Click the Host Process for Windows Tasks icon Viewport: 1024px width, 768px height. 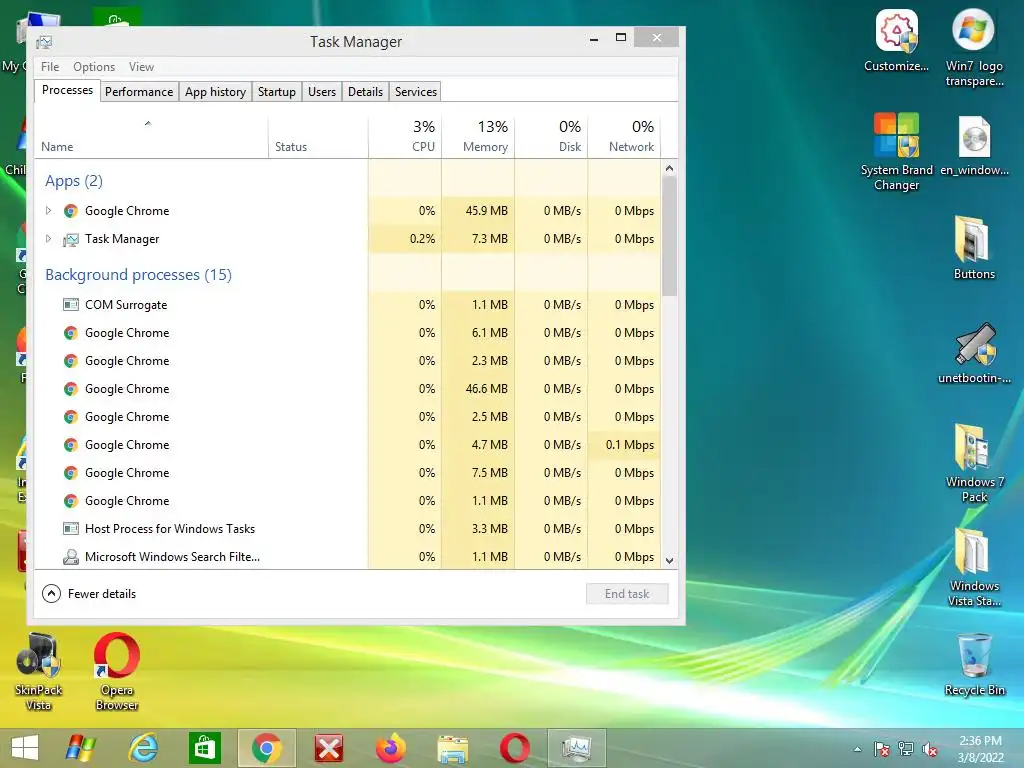pos(71,528)
